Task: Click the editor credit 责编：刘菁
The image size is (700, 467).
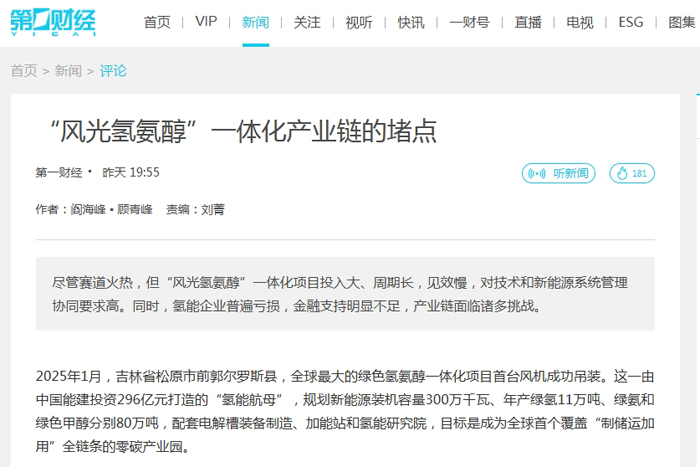Action: coord(196,209)
